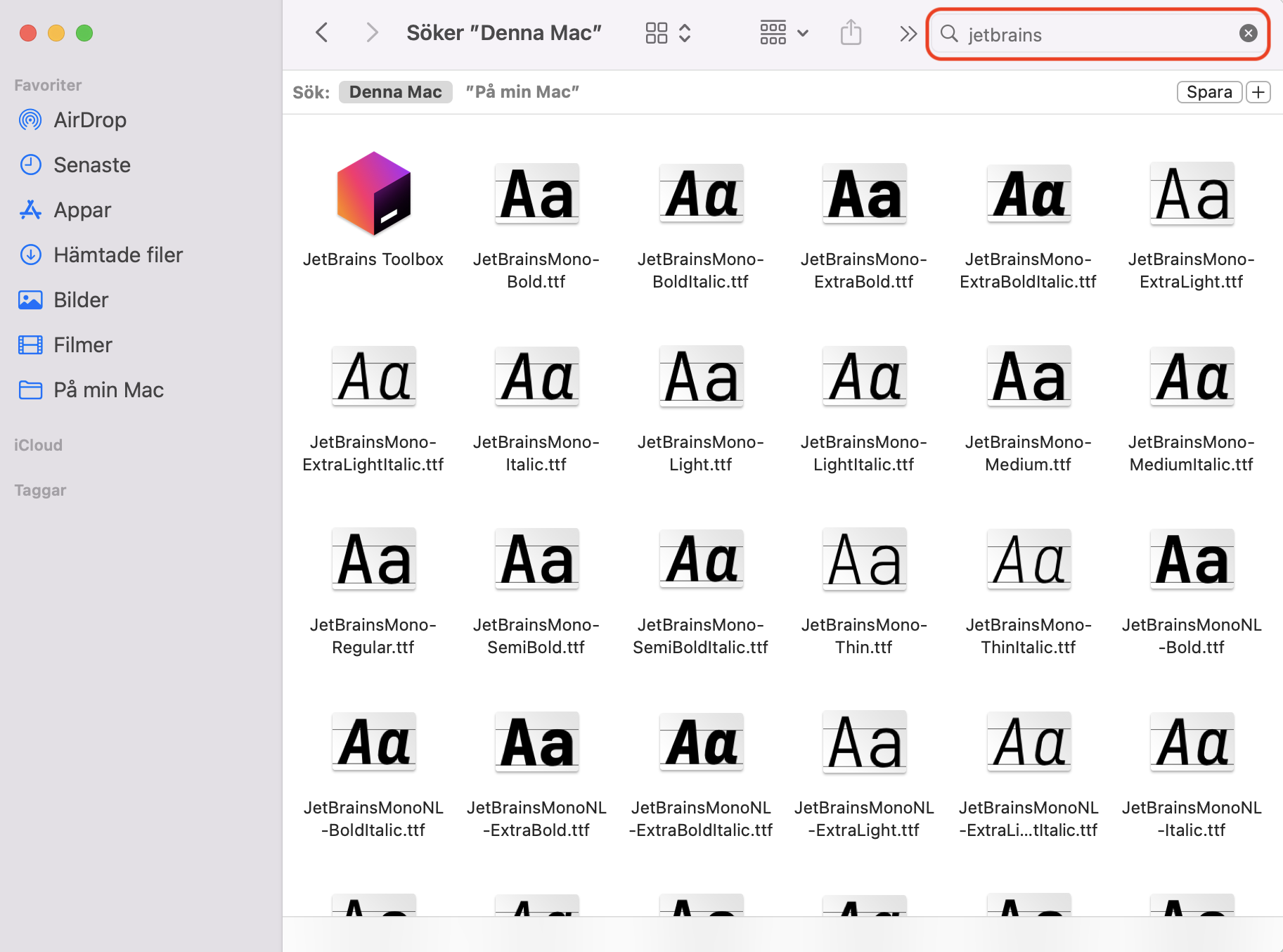Image resolution: width=1283 pixels, height=952 pixels.
Task: Open Hämtade filer in the sidebar
Action: 101,255
